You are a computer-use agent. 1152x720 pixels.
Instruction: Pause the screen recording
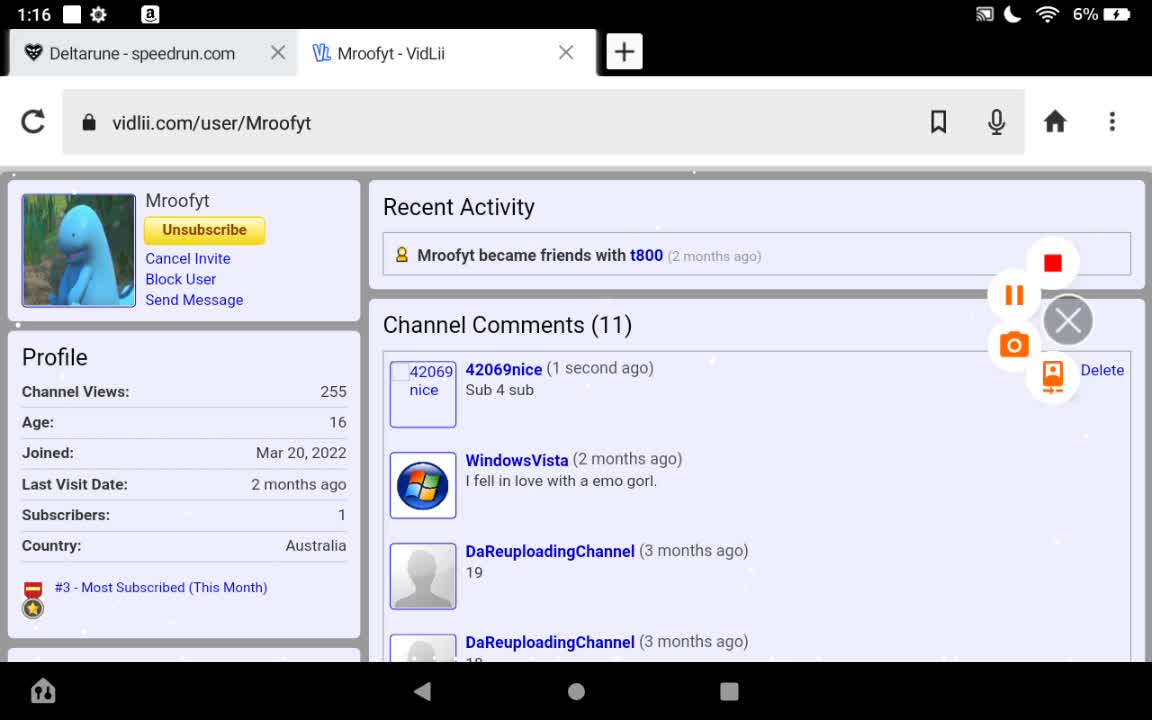(x=1014, y=295)
